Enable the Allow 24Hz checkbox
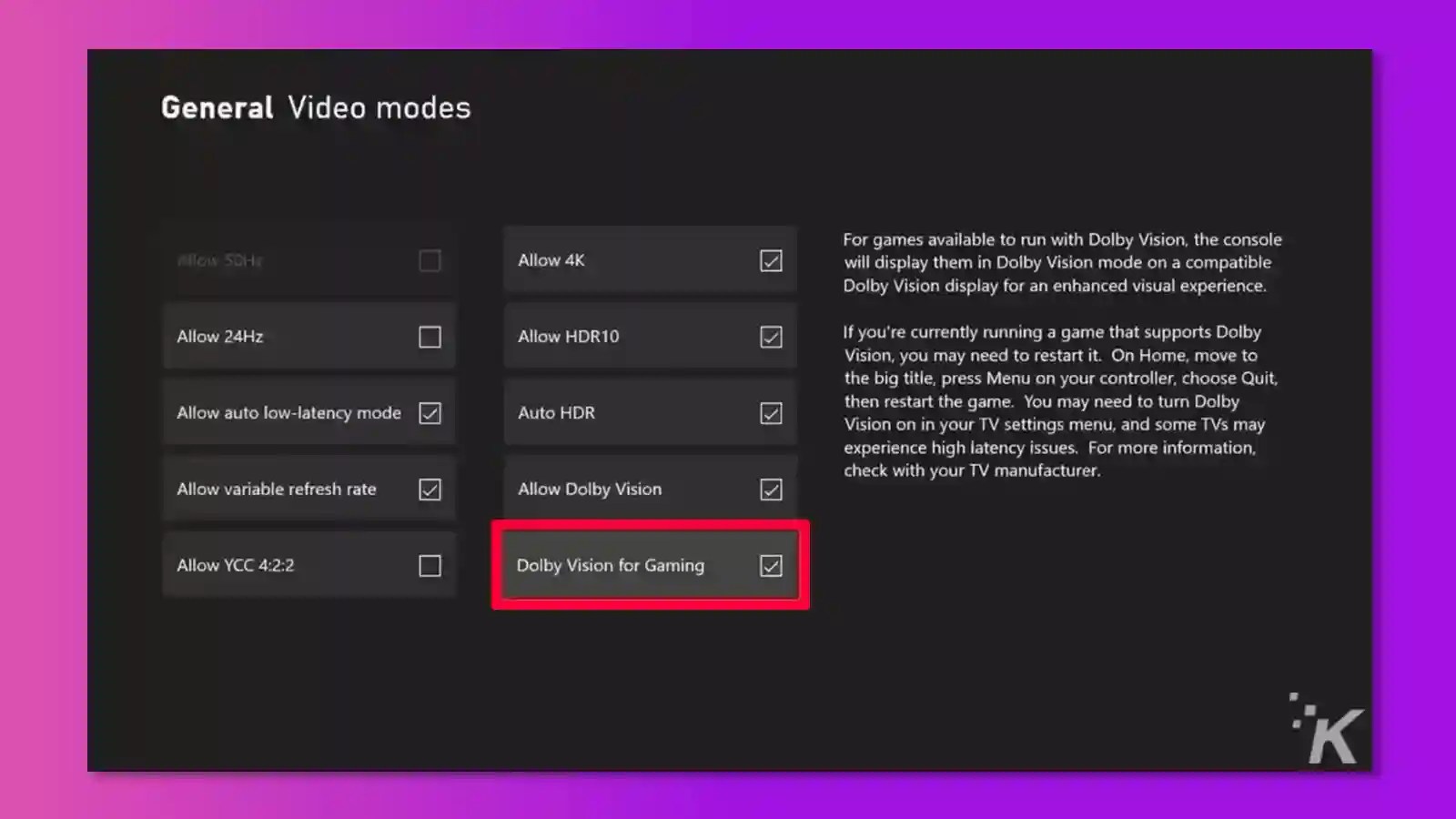This screenshot has width=1456, height=819. coord(429,336)
